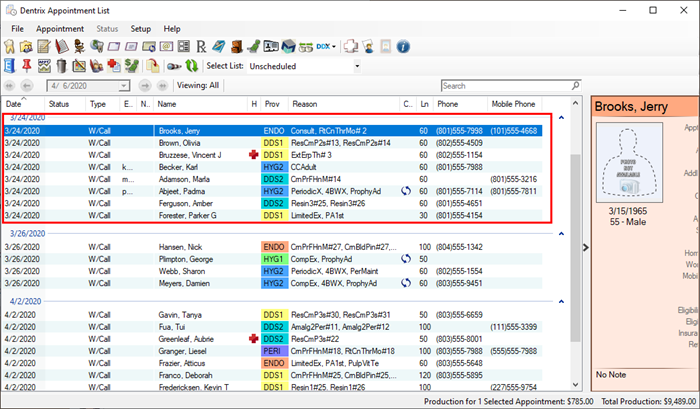Click the Brooks, Jerry patient photo placeholder
The image size is (700, 409).
pyautogui.click(x=629, y=163)
